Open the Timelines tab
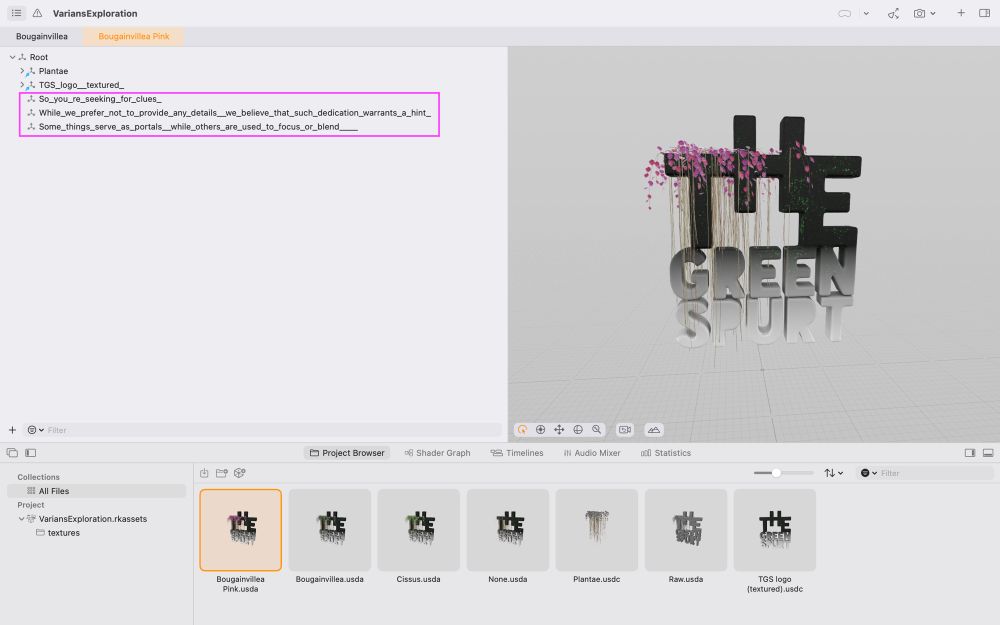The height and width of the screenshot is (625, 1000). [517, 453]
